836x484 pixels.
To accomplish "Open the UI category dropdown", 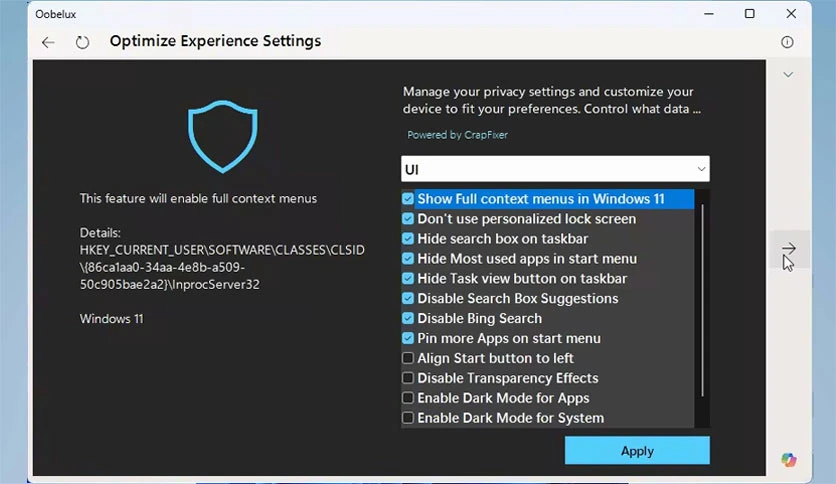I will (x=555, y=170).
